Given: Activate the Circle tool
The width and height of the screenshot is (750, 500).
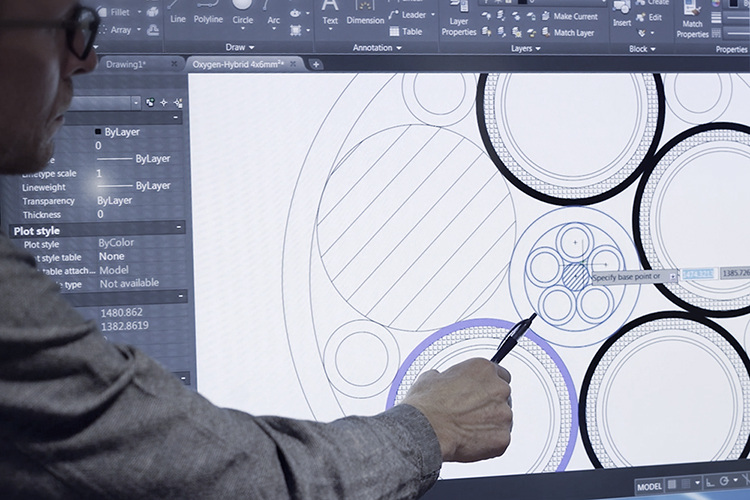Looking at the screenshot, I should [243, 14].
